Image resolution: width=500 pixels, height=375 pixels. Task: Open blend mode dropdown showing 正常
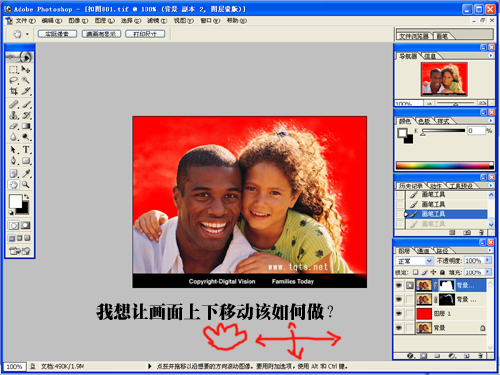coord(415,261)
